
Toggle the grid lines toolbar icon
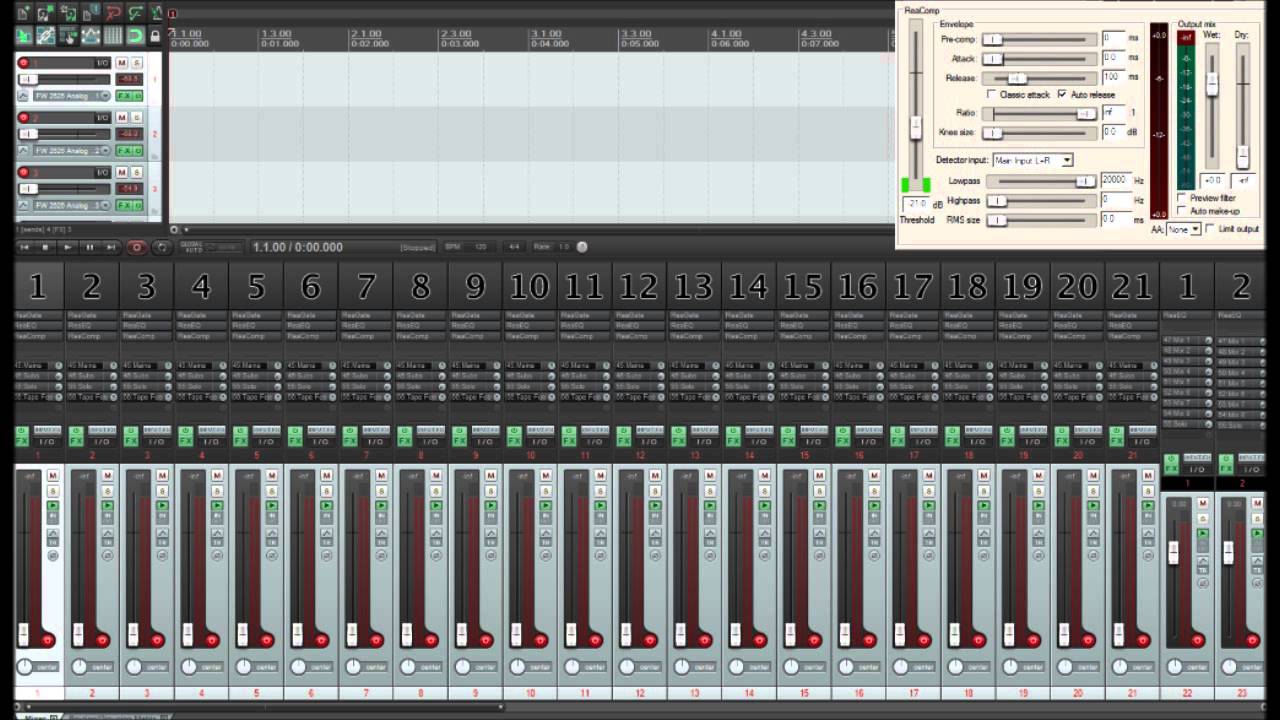pyautogui.click(x=112, y=36)
